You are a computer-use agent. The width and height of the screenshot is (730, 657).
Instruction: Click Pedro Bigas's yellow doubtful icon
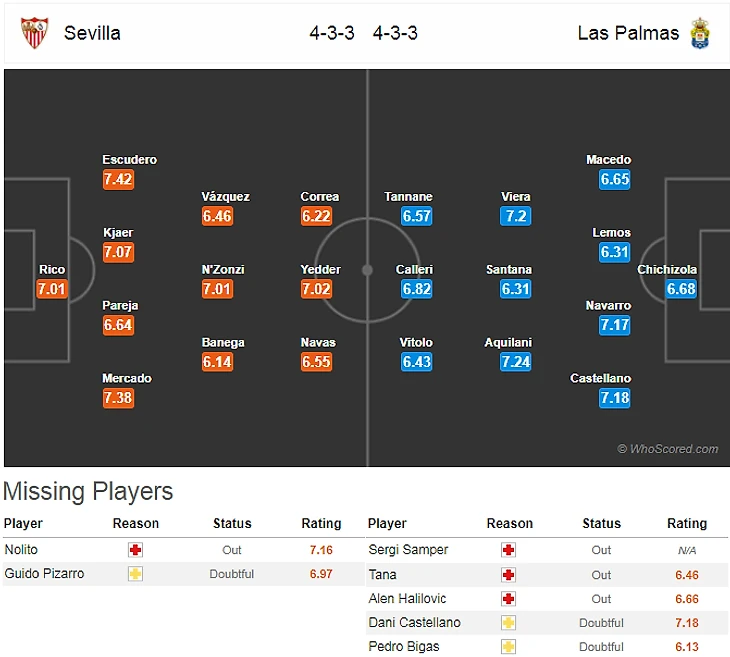click(x=510, y=647)
